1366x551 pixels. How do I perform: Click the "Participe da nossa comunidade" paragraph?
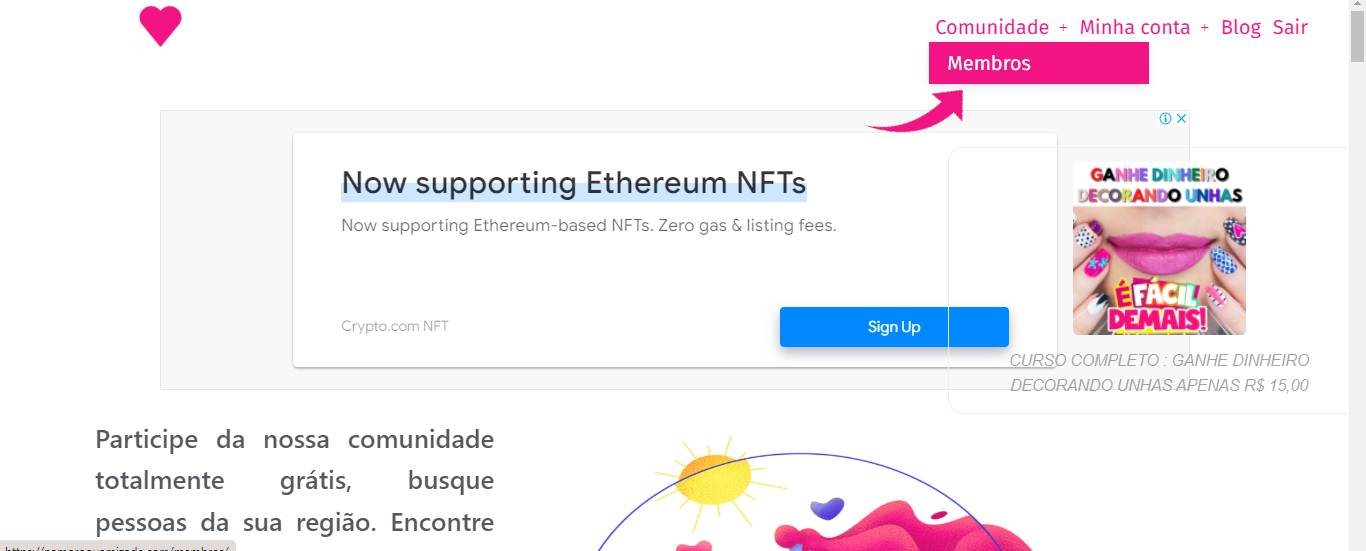[x=294, y=481]
